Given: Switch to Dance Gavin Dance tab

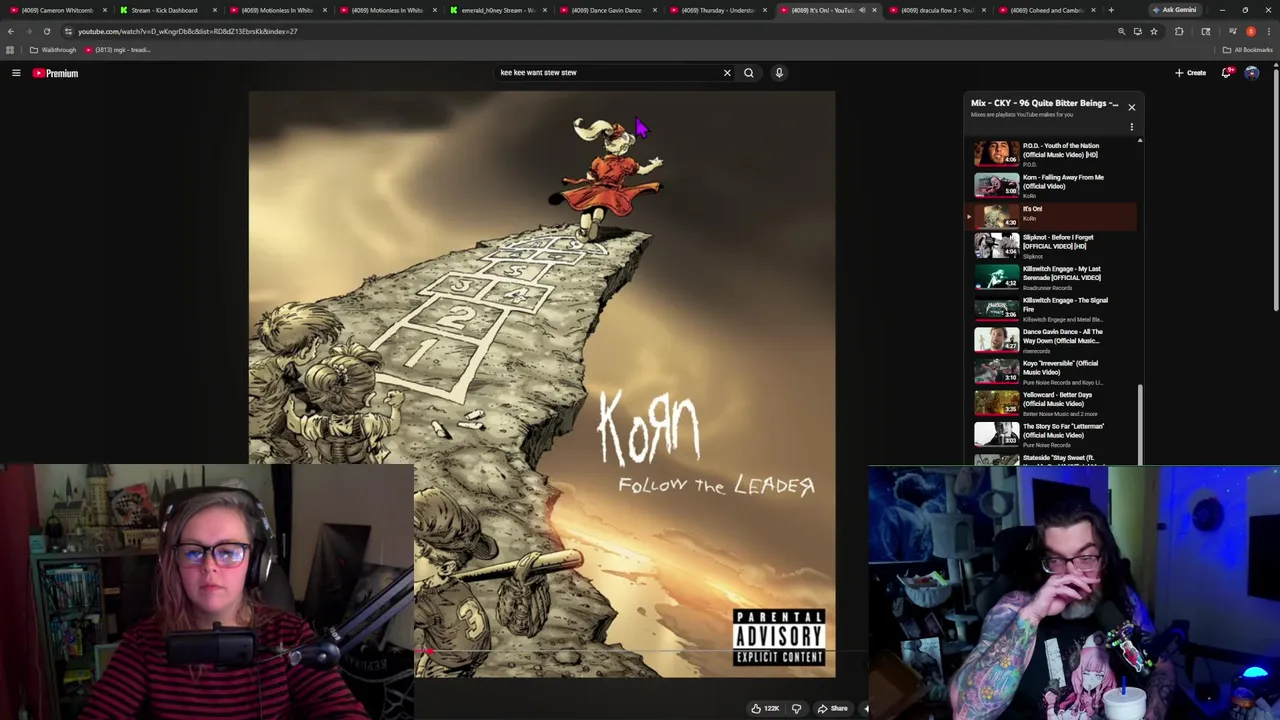Looking at the screenshot, I should click(x=607, y=10).
